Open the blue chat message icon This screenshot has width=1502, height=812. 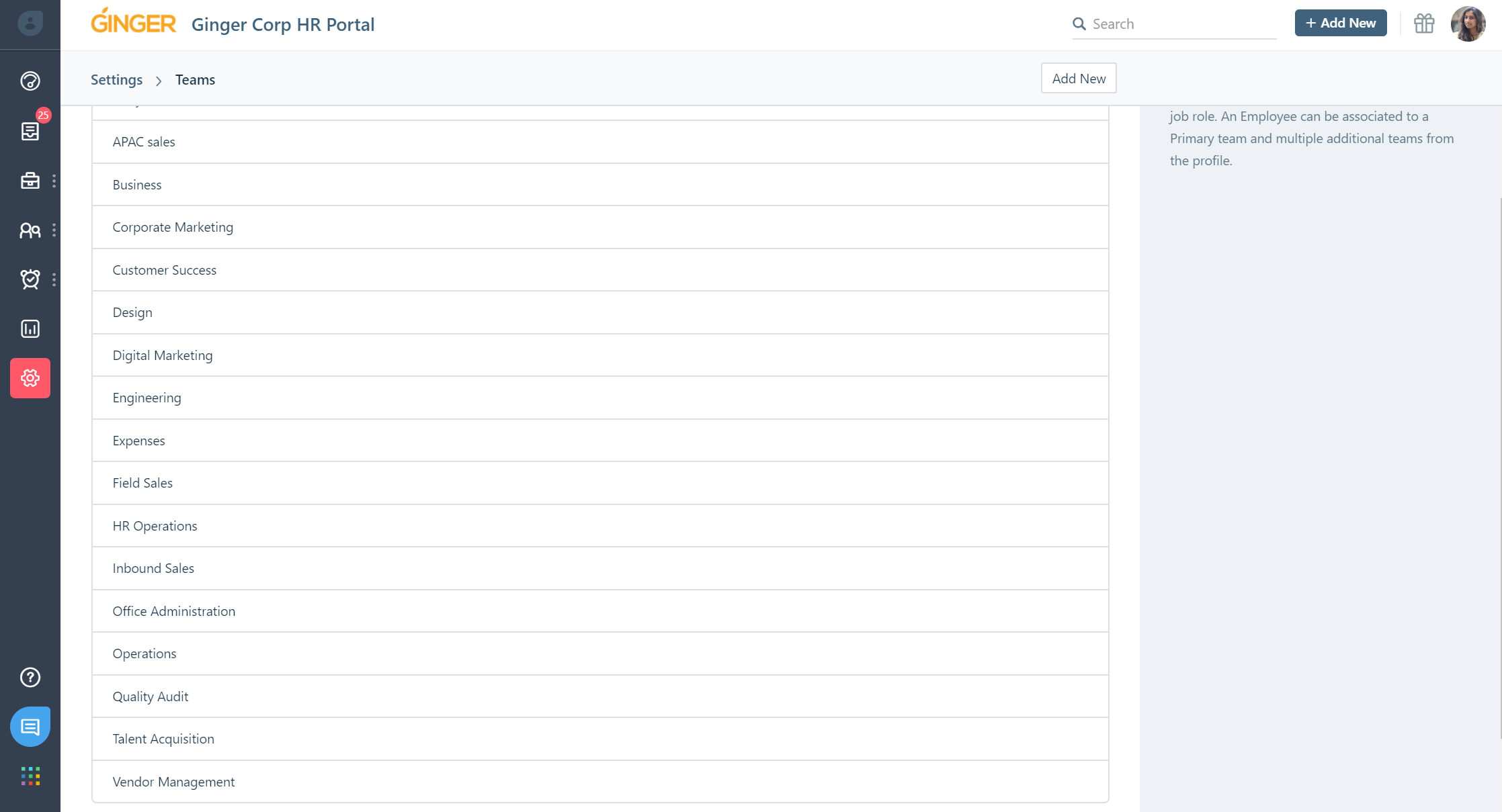click(x=30, y=727)
